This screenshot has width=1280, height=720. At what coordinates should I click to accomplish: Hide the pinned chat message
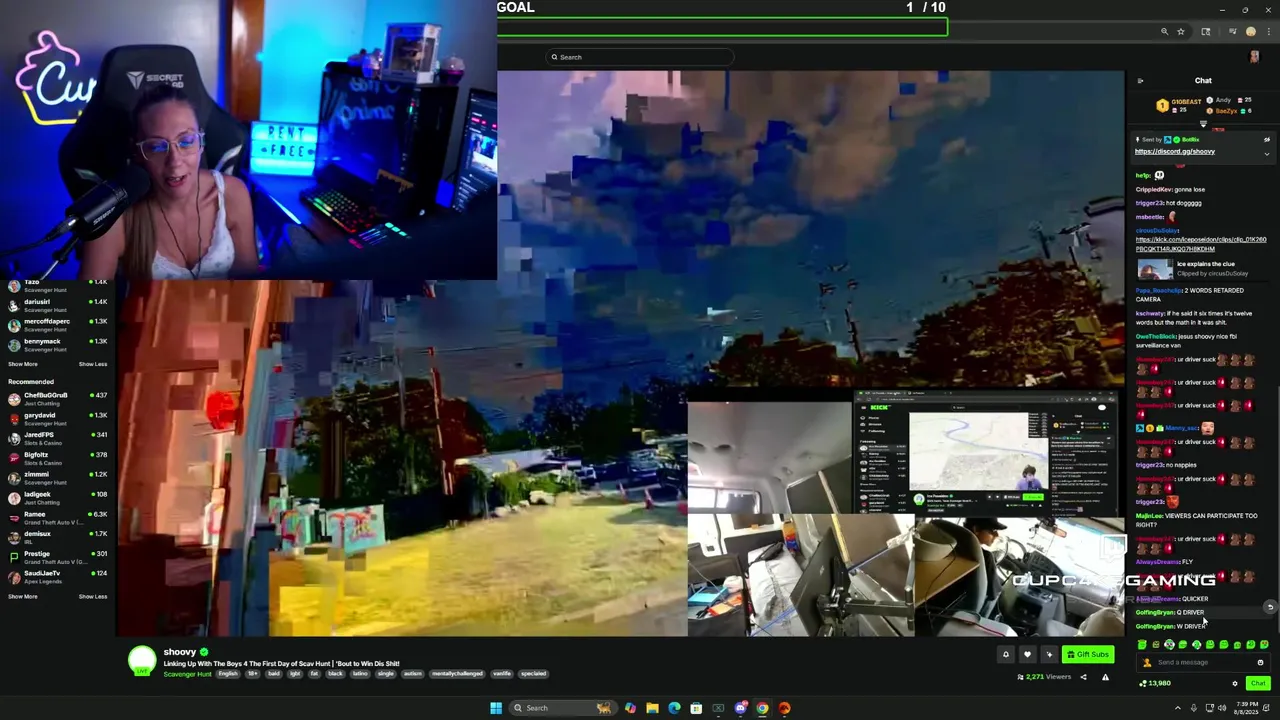(x=1266, y=140)
